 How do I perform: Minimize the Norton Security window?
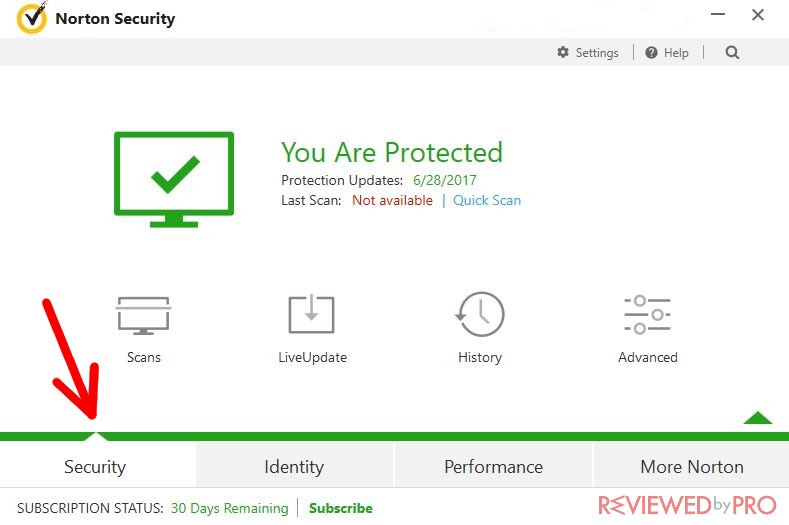(718, 15)
